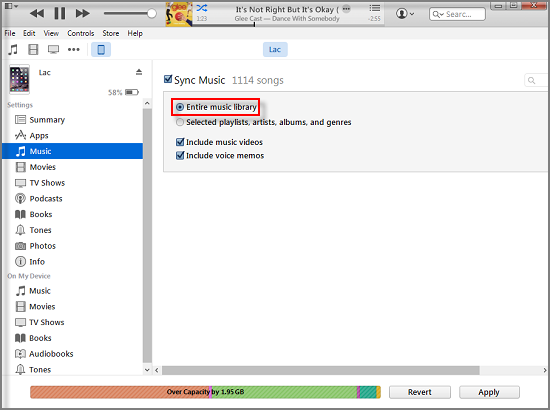Click the top Search field

(x=457, y=14)
